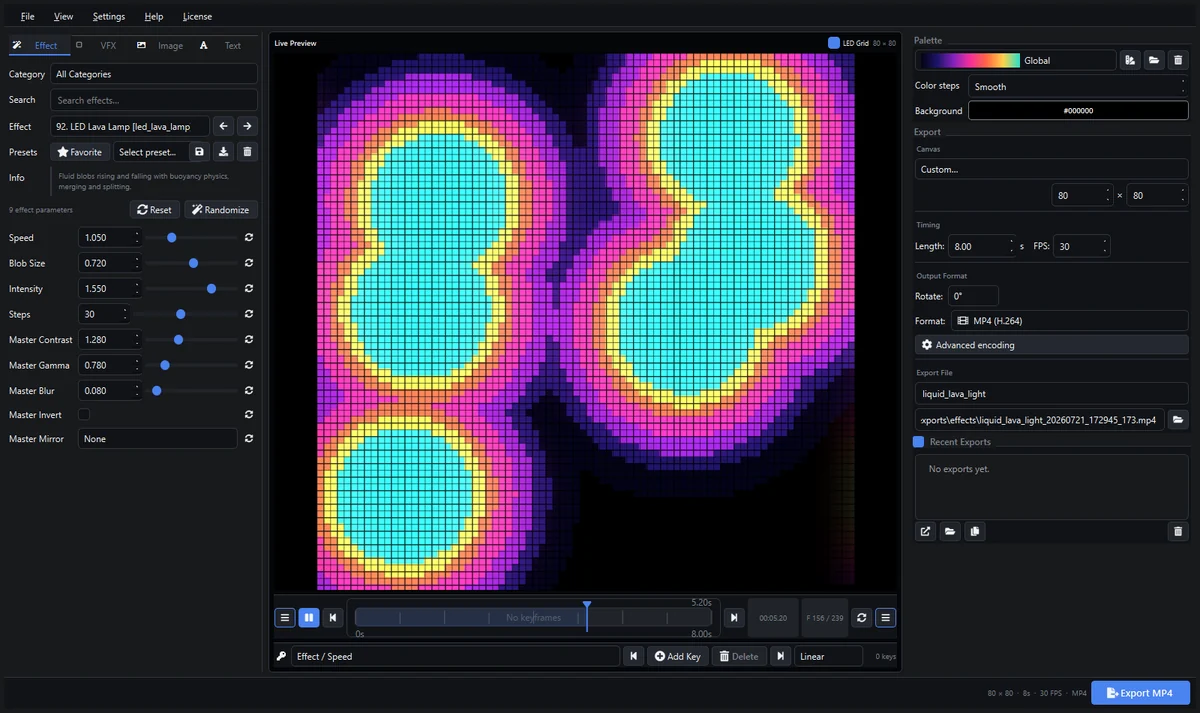Click the Randomize button
The height and width of the screenshot is (713, 1200).
(x=220, y=210)
